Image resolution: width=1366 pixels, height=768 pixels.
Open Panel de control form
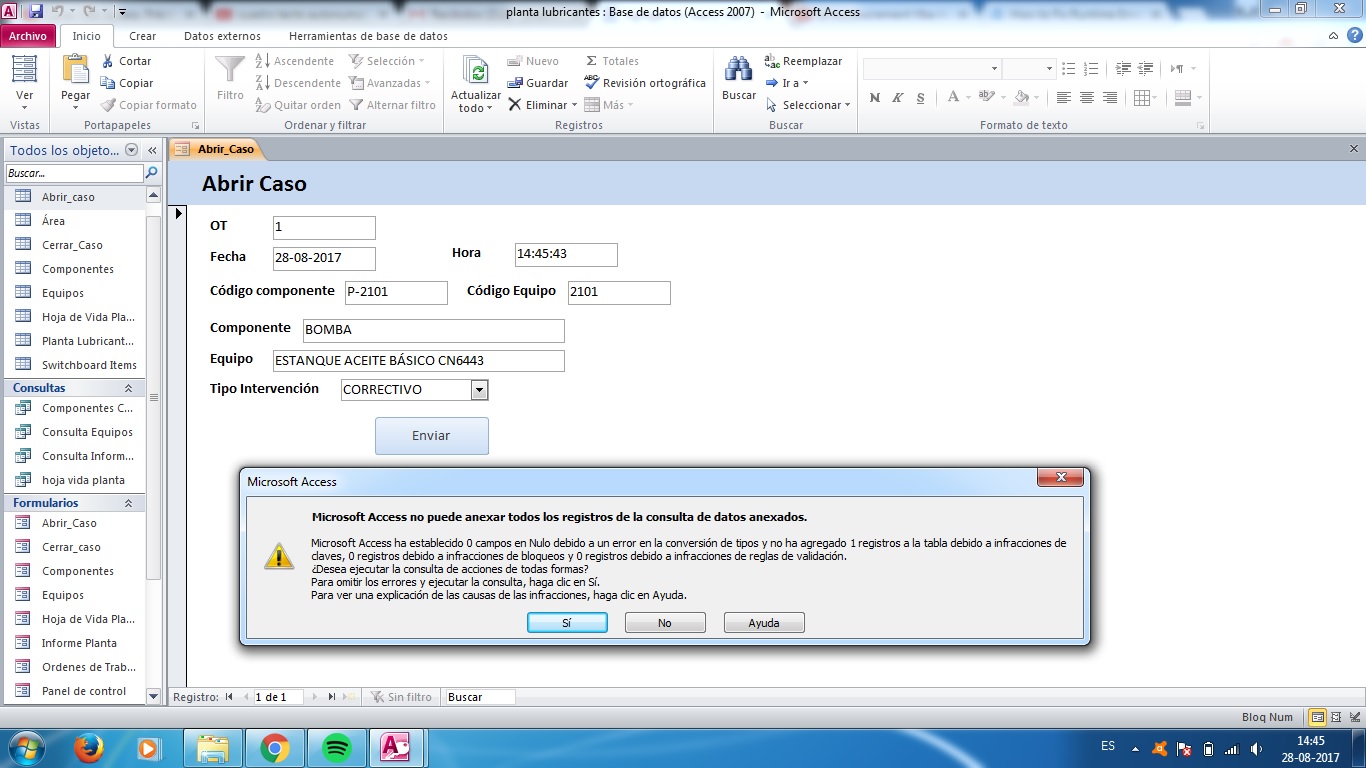pos(84,691)
